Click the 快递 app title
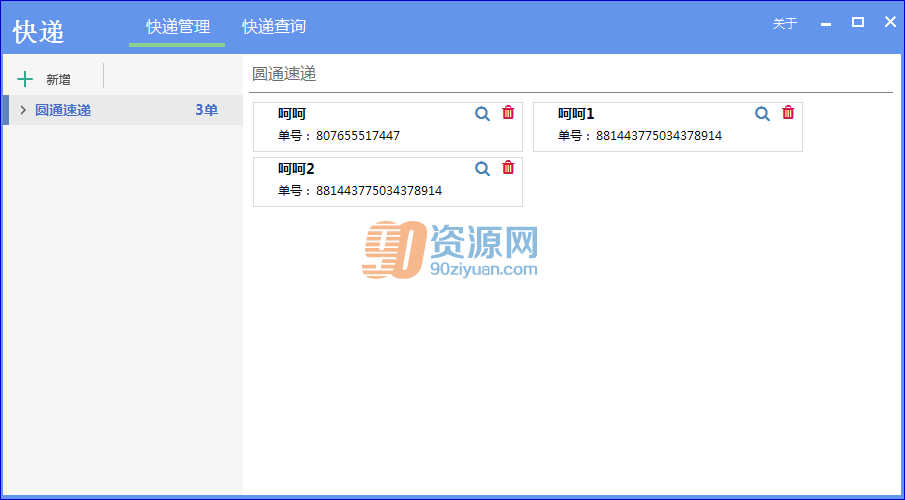 [39, 31]
